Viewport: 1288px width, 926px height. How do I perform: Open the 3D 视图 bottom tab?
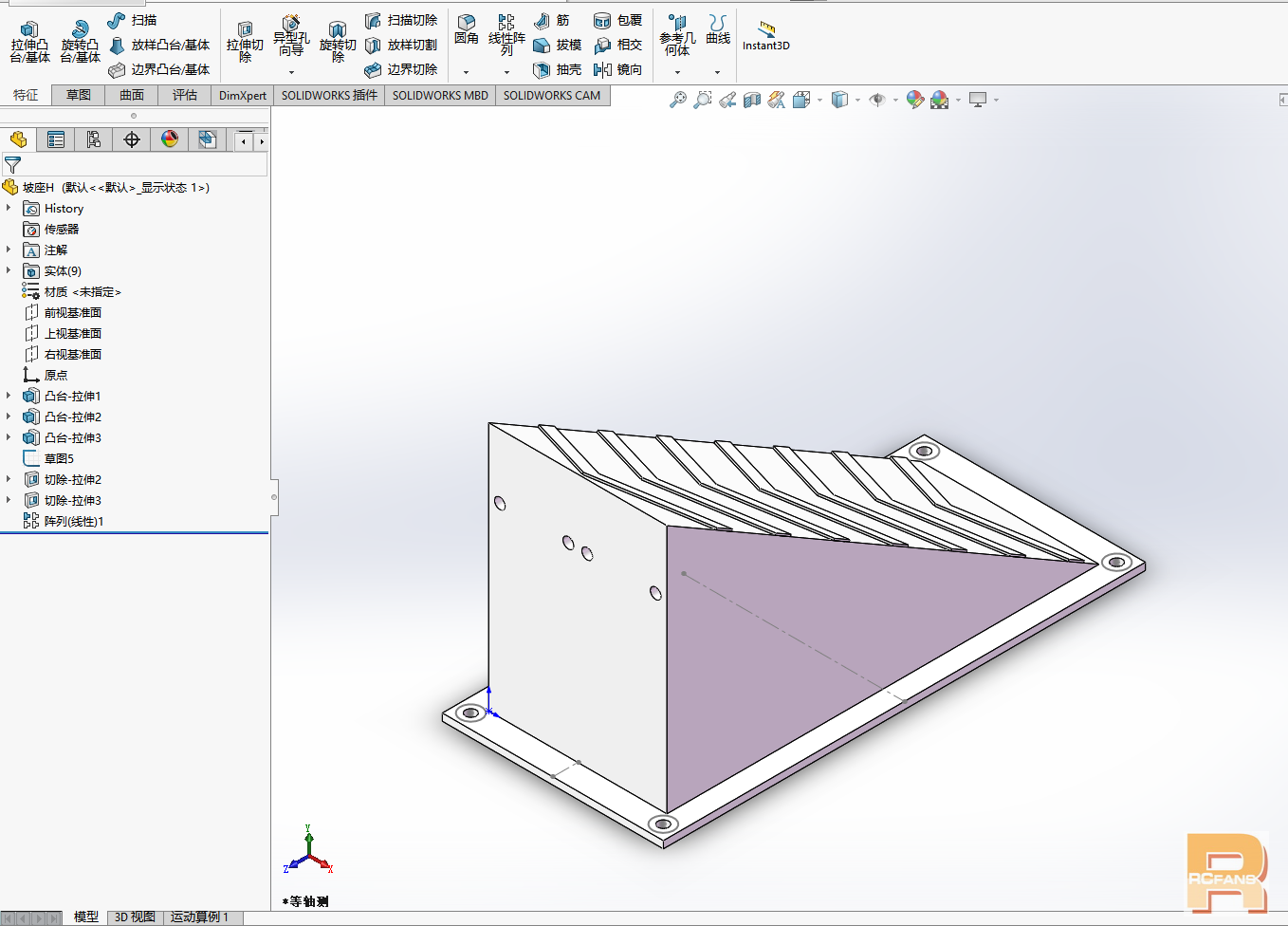pos(135,917)
